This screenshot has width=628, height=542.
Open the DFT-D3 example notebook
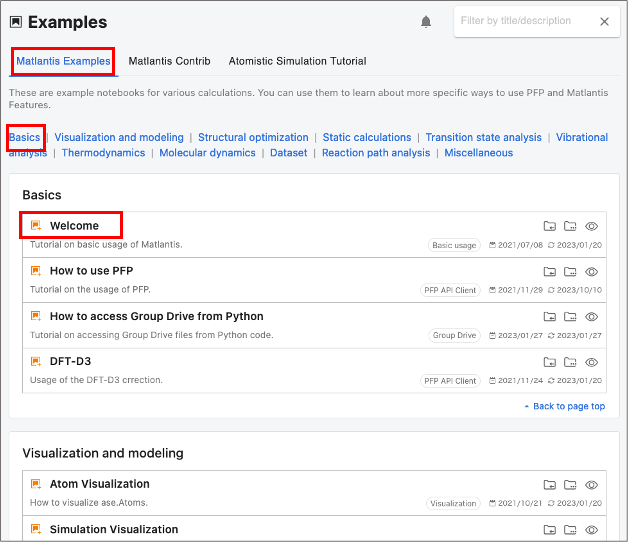[x=70, y=361]
